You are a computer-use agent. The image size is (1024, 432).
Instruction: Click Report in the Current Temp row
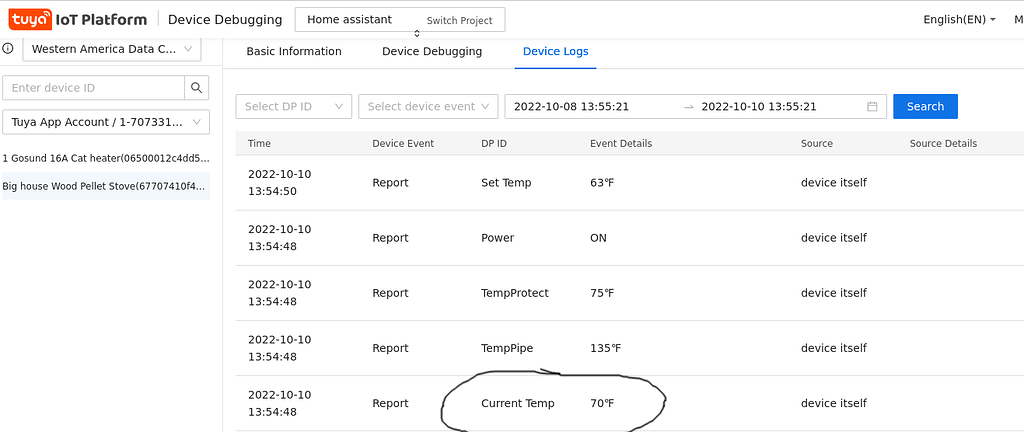coord(391,403)
